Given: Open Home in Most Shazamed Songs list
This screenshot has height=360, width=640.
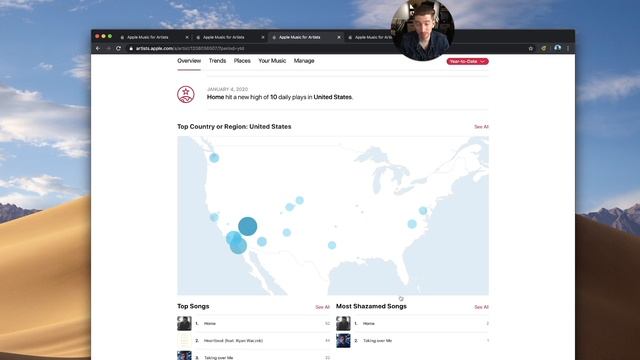Looking at the screenshot, I should point(412,323).
